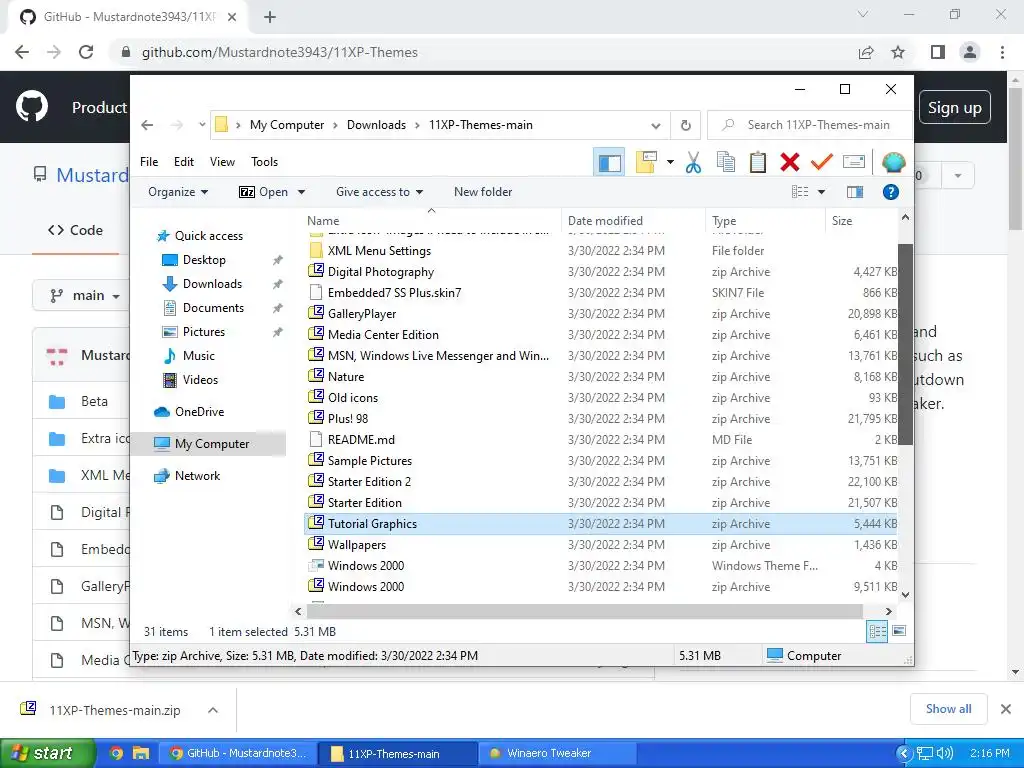Click the Cut scissors icon in Explorer toolbar

694,162
